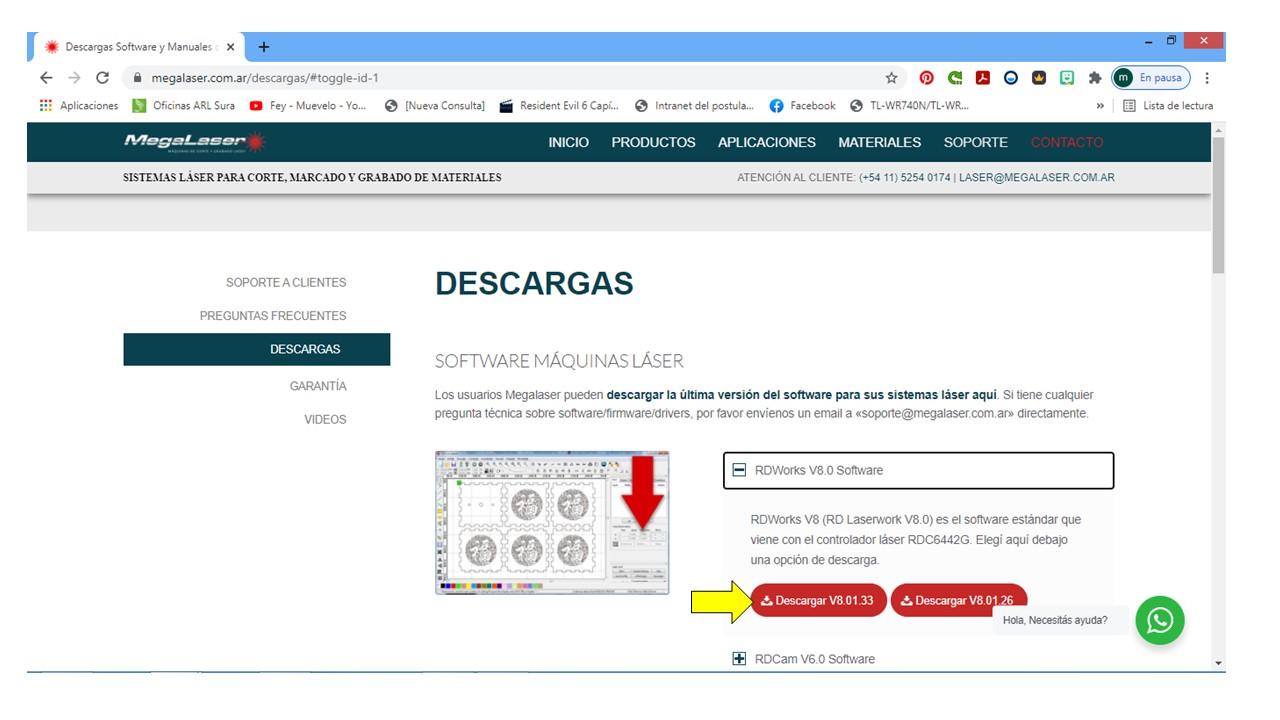Click the customer phone number
Viewport: 1280px width, 720px height.
click(905, 178)
